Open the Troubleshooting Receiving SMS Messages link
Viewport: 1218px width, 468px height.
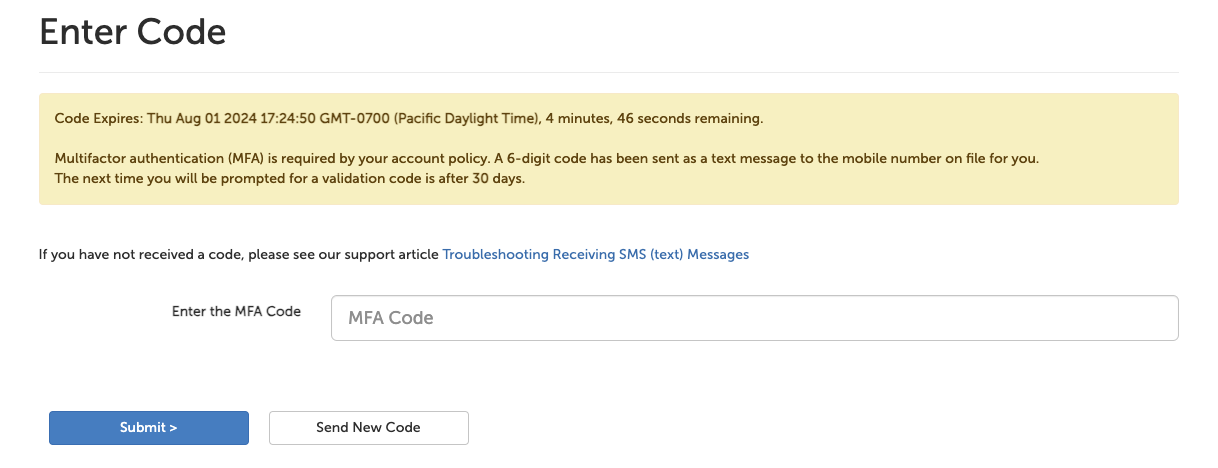[x=595, y=255]
